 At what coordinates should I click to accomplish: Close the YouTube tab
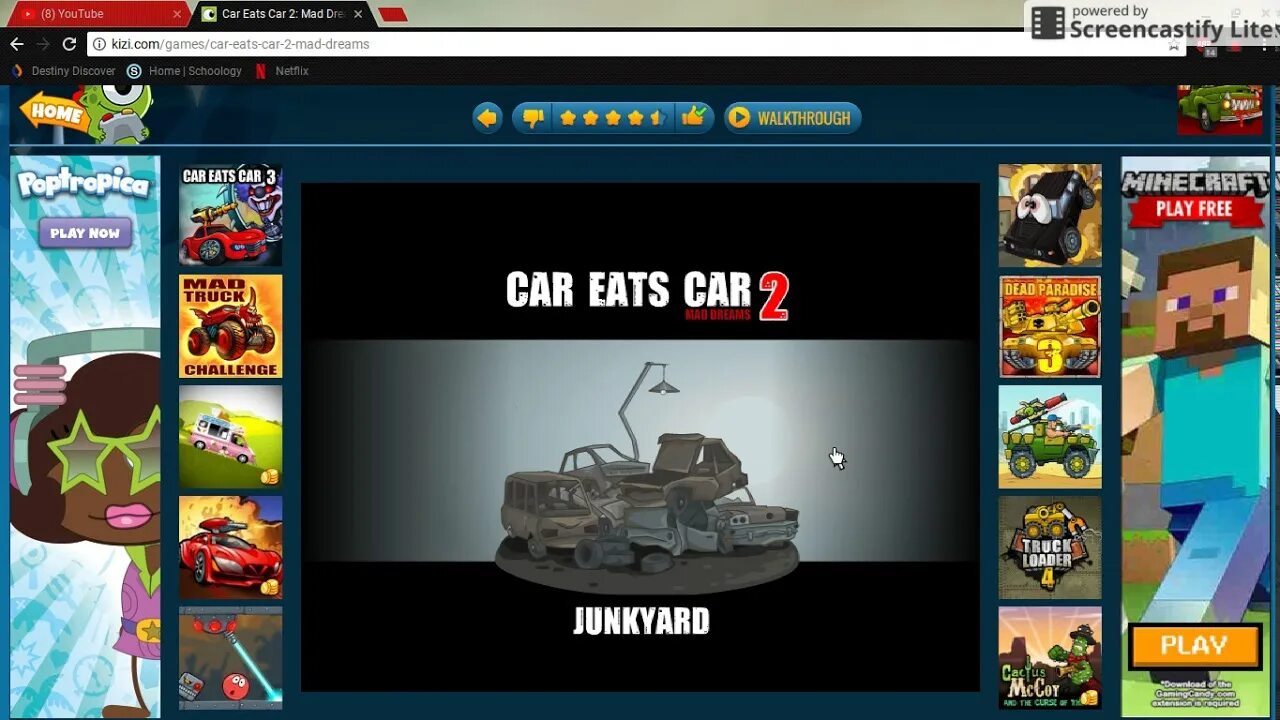click(x=177, y=14)
